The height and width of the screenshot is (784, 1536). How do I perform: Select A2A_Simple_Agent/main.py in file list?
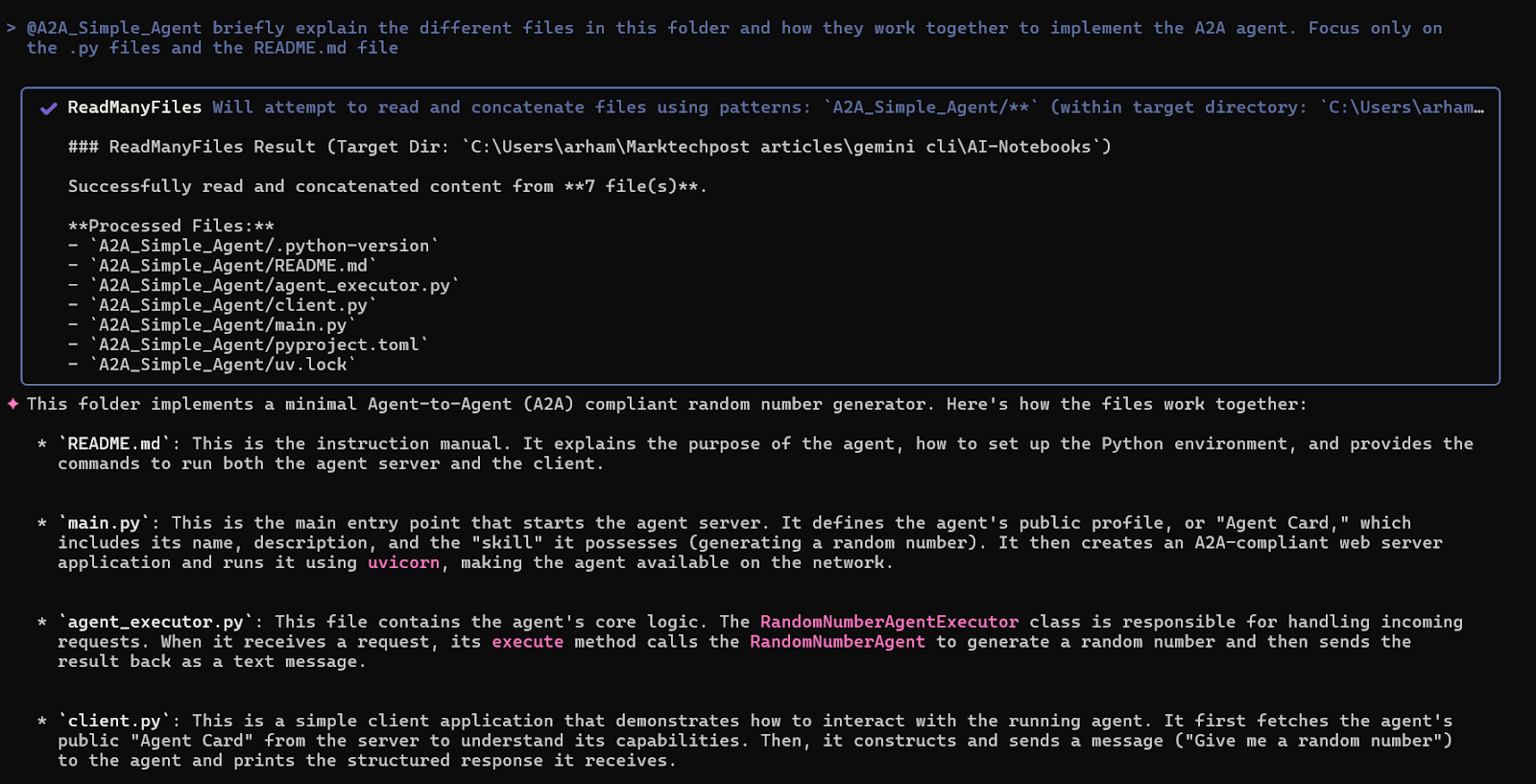click(x=223, y=325)
